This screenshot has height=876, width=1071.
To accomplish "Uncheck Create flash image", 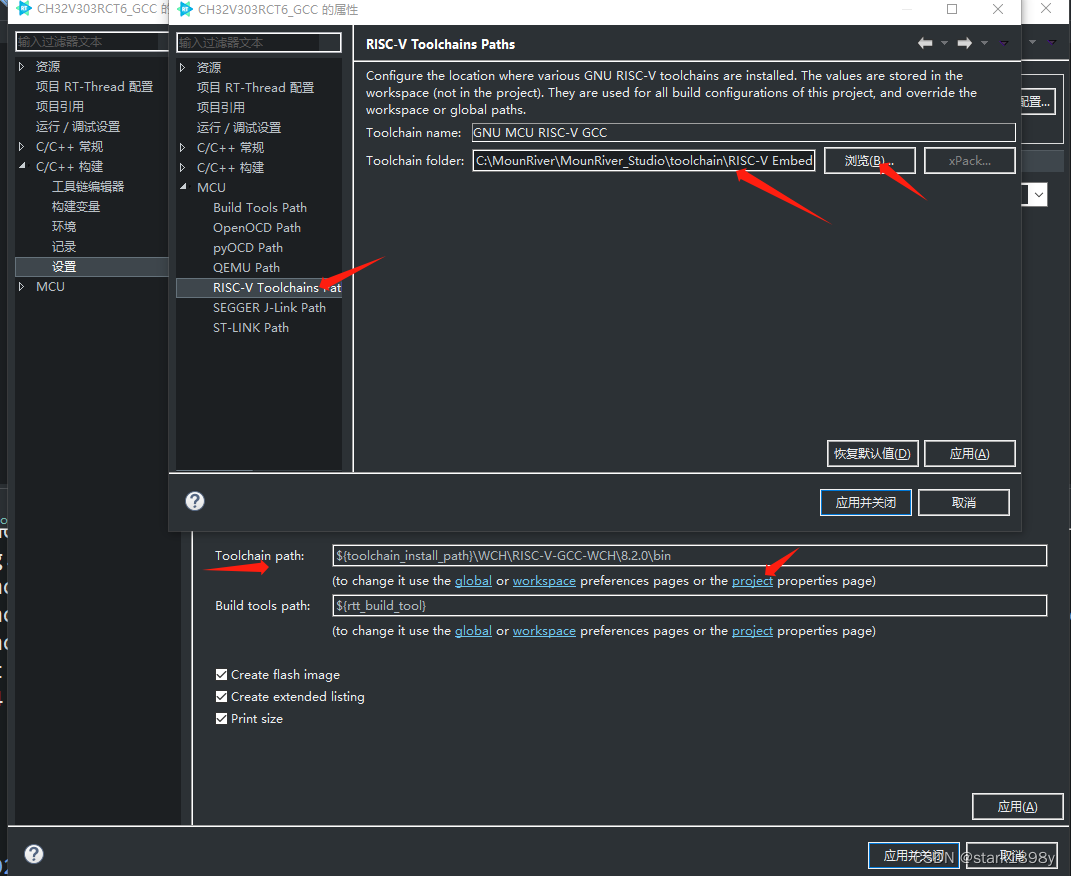I will tap(221, 674).
